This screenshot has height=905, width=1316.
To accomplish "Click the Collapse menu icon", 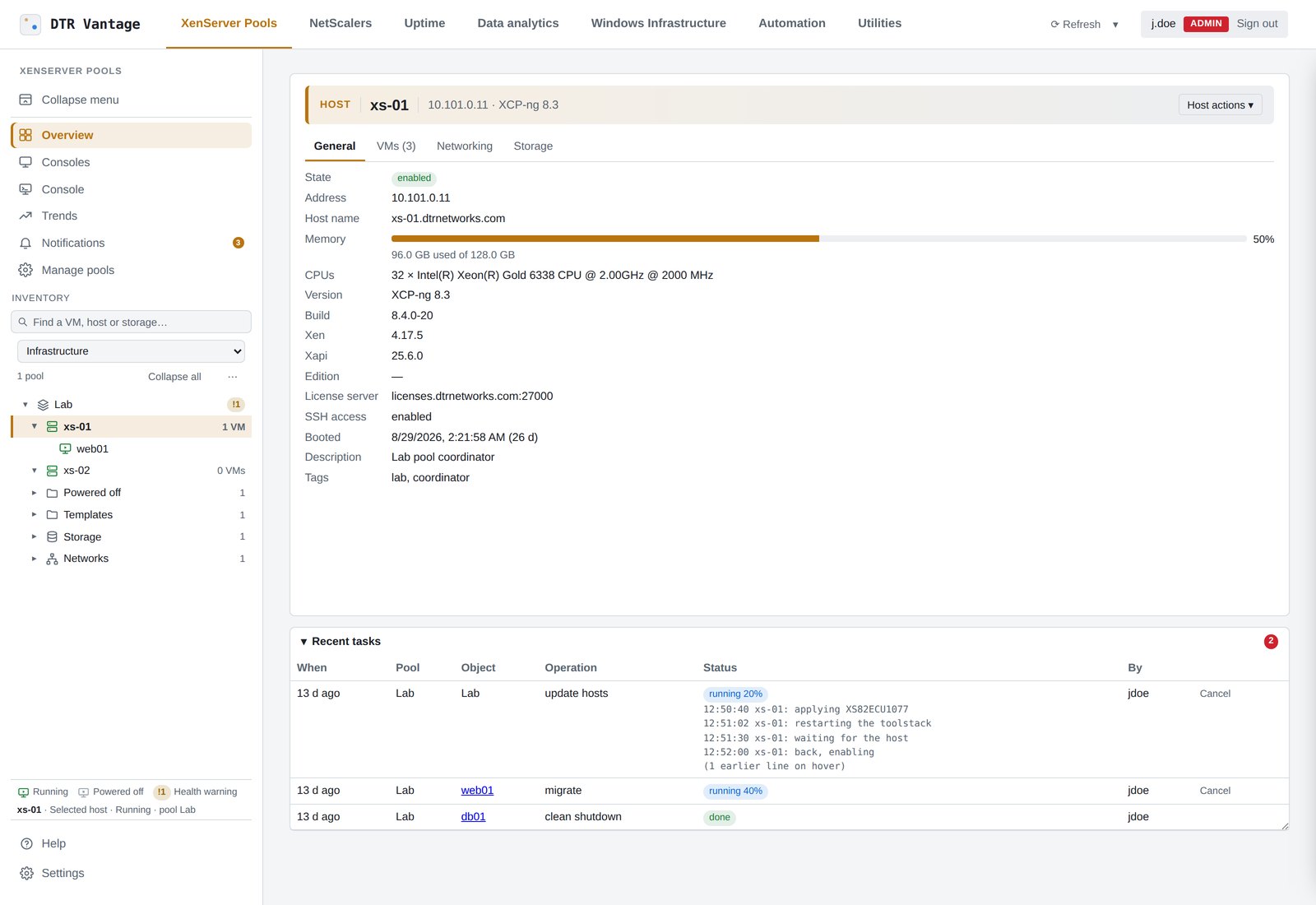I will [25, 100].
